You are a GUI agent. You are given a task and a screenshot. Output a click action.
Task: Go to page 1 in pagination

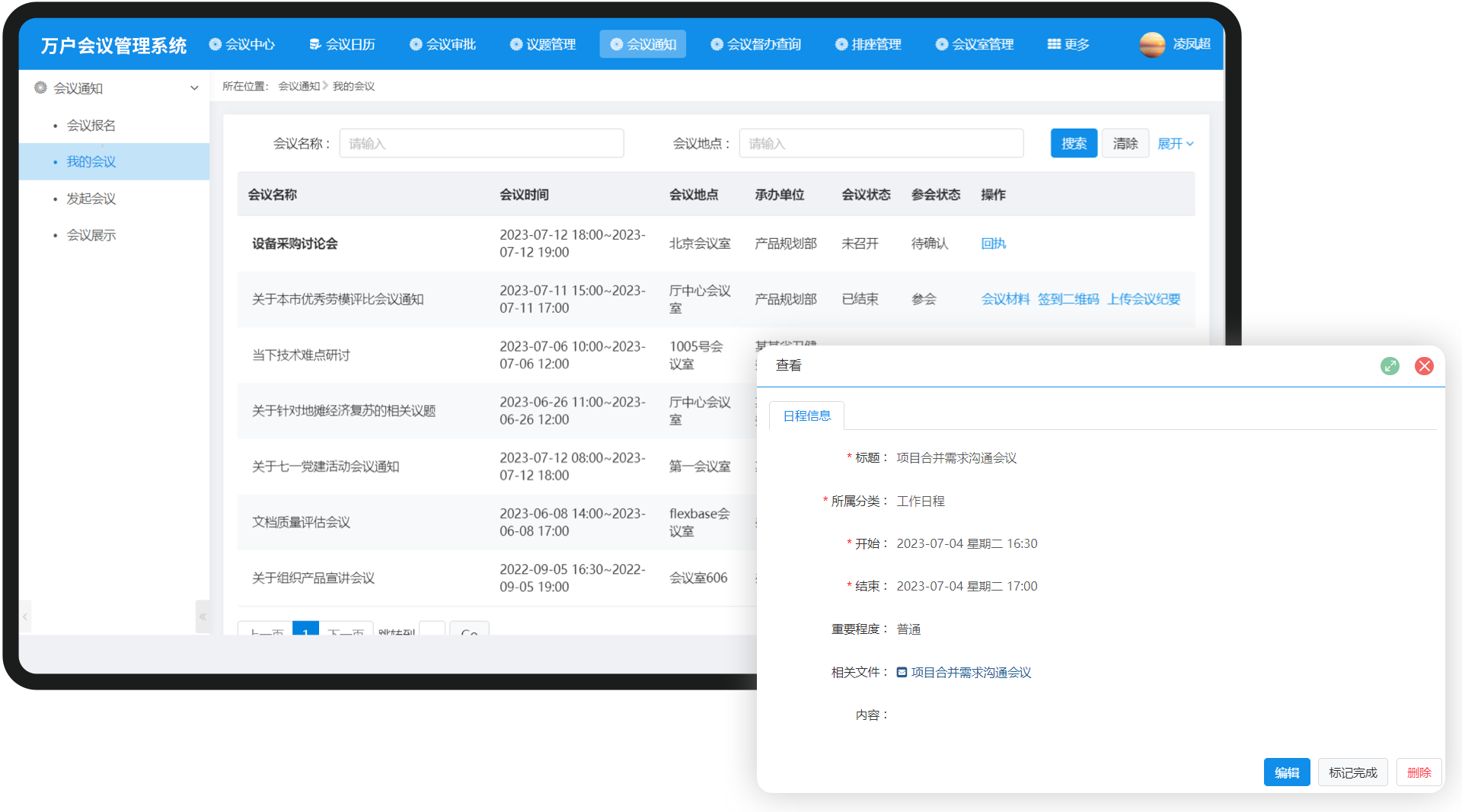pyautogui.click(x=305, y=629)
